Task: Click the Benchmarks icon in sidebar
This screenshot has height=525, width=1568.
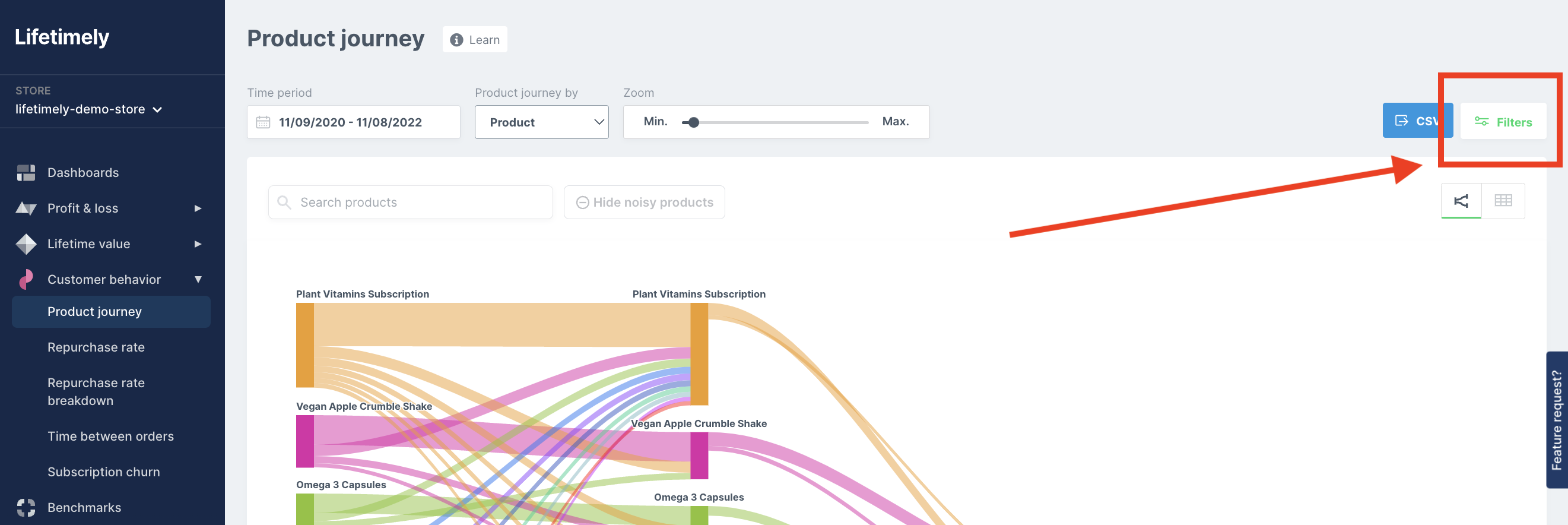Action: [x=26, y=507]
